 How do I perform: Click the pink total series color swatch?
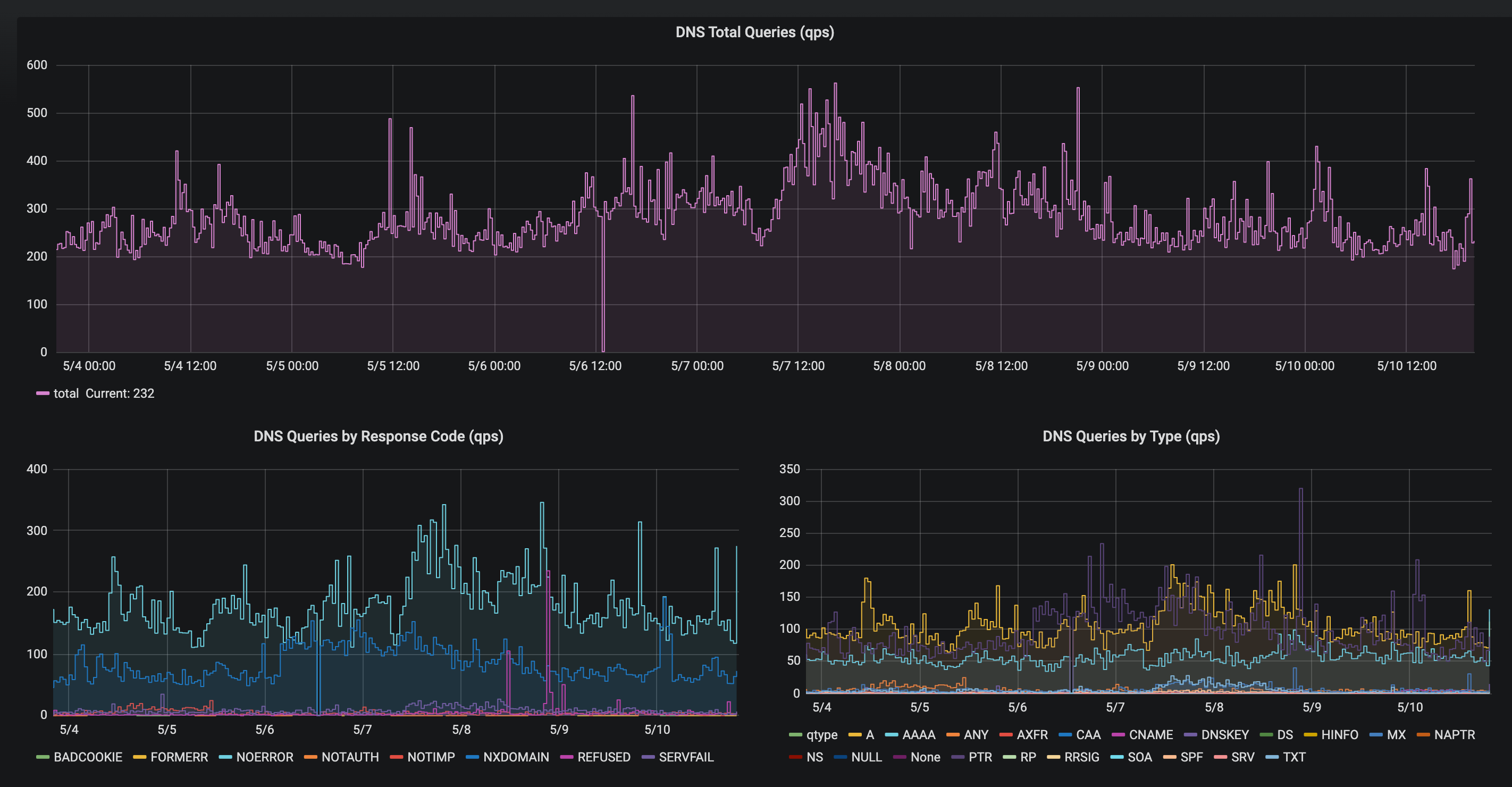(43, 393)
